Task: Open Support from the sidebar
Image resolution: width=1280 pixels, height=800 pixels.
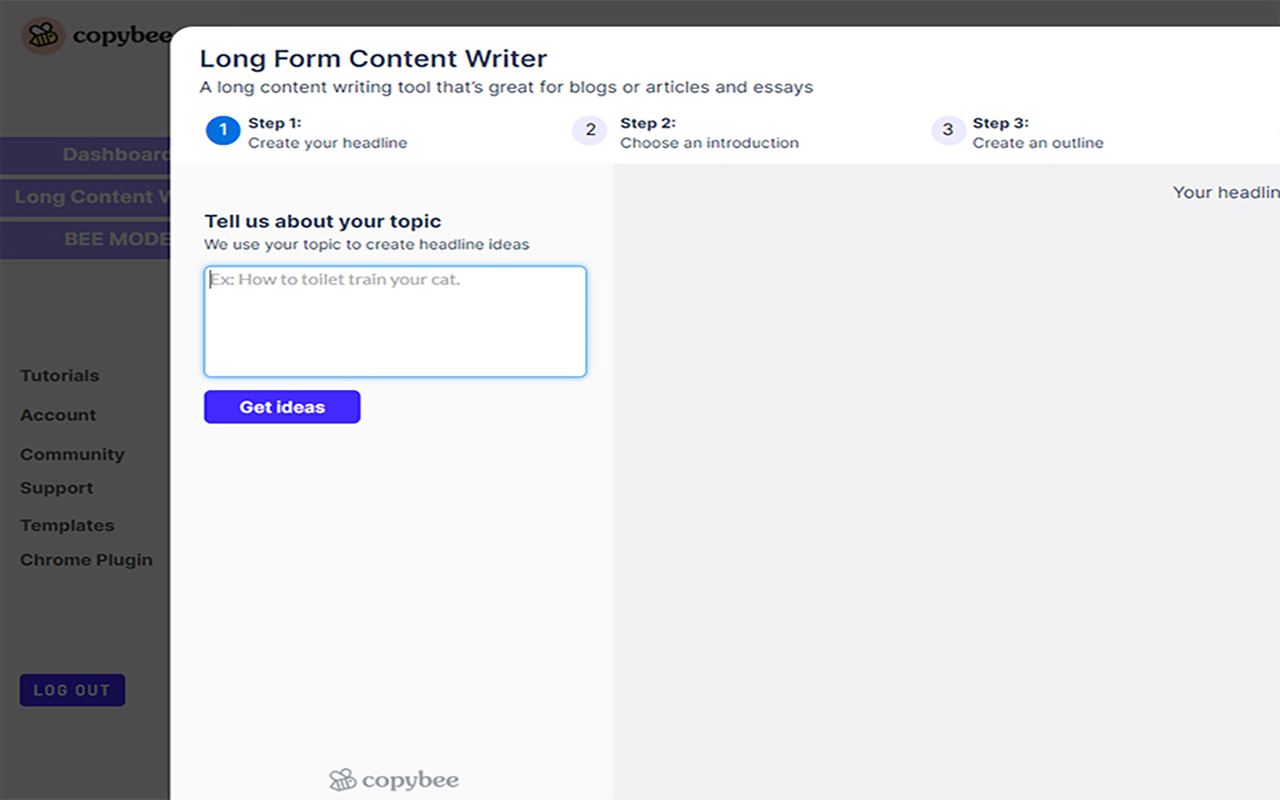Action: click(56, 487)
